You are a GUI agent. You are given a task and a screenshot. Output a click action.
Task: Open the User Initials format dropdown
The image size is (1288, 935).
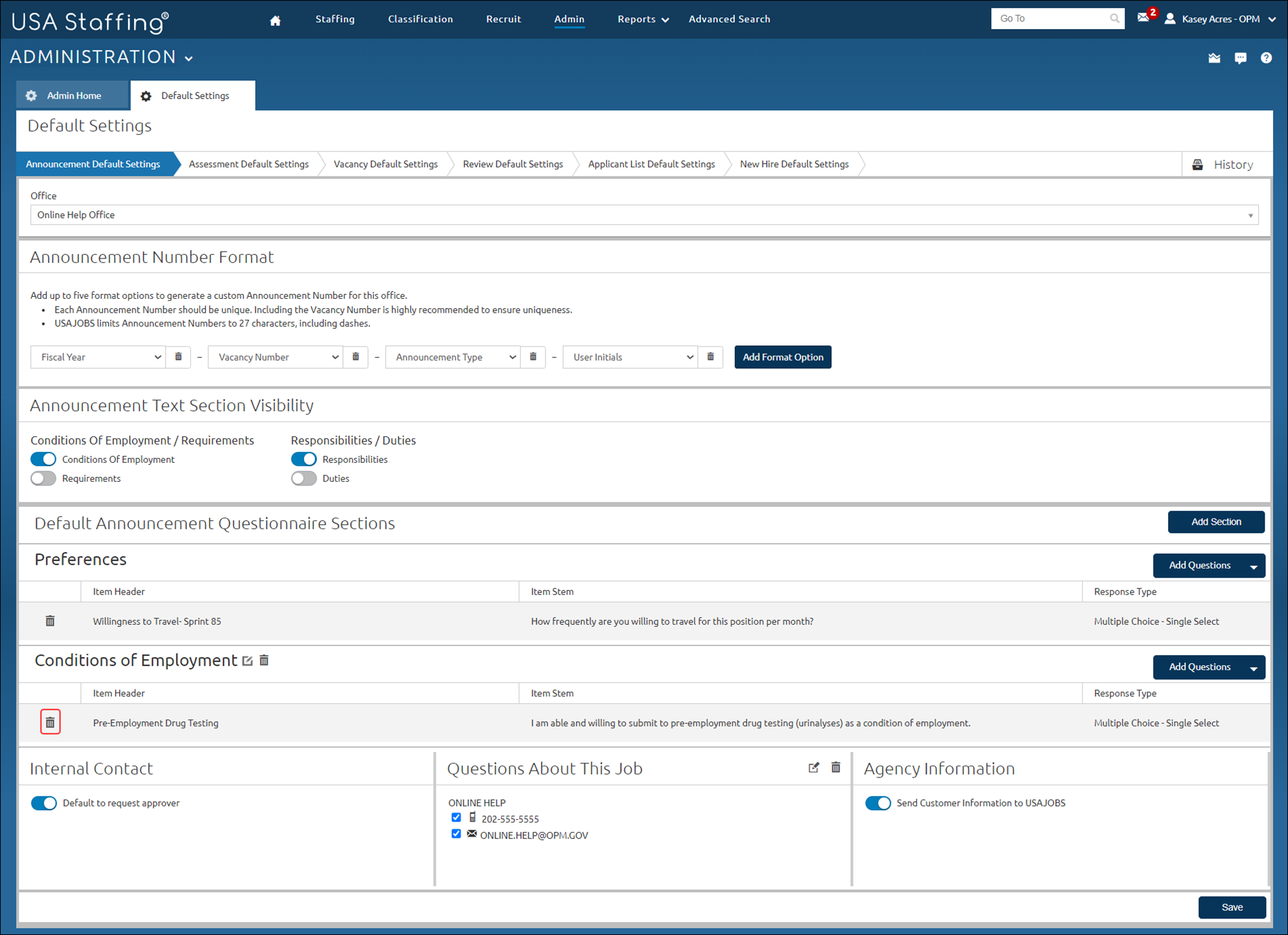click(630, 357)
